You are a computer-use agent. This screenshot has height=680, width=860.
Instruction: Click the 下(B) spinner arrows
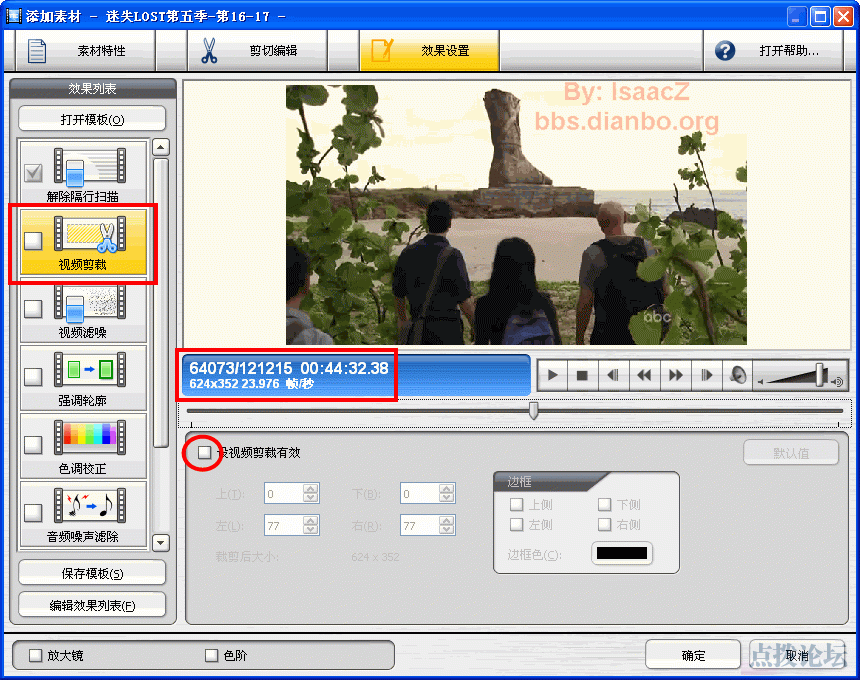[x=446, y=494]
